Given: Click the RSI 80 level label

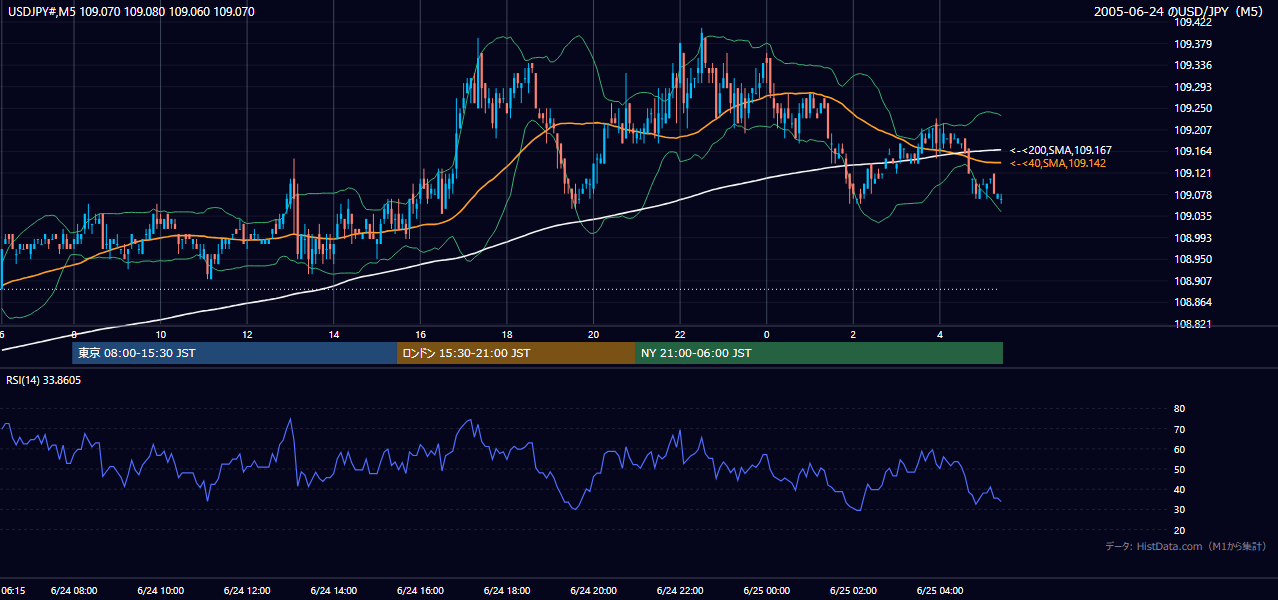Looking at the screenshot, I should [x=1180, y=409].
